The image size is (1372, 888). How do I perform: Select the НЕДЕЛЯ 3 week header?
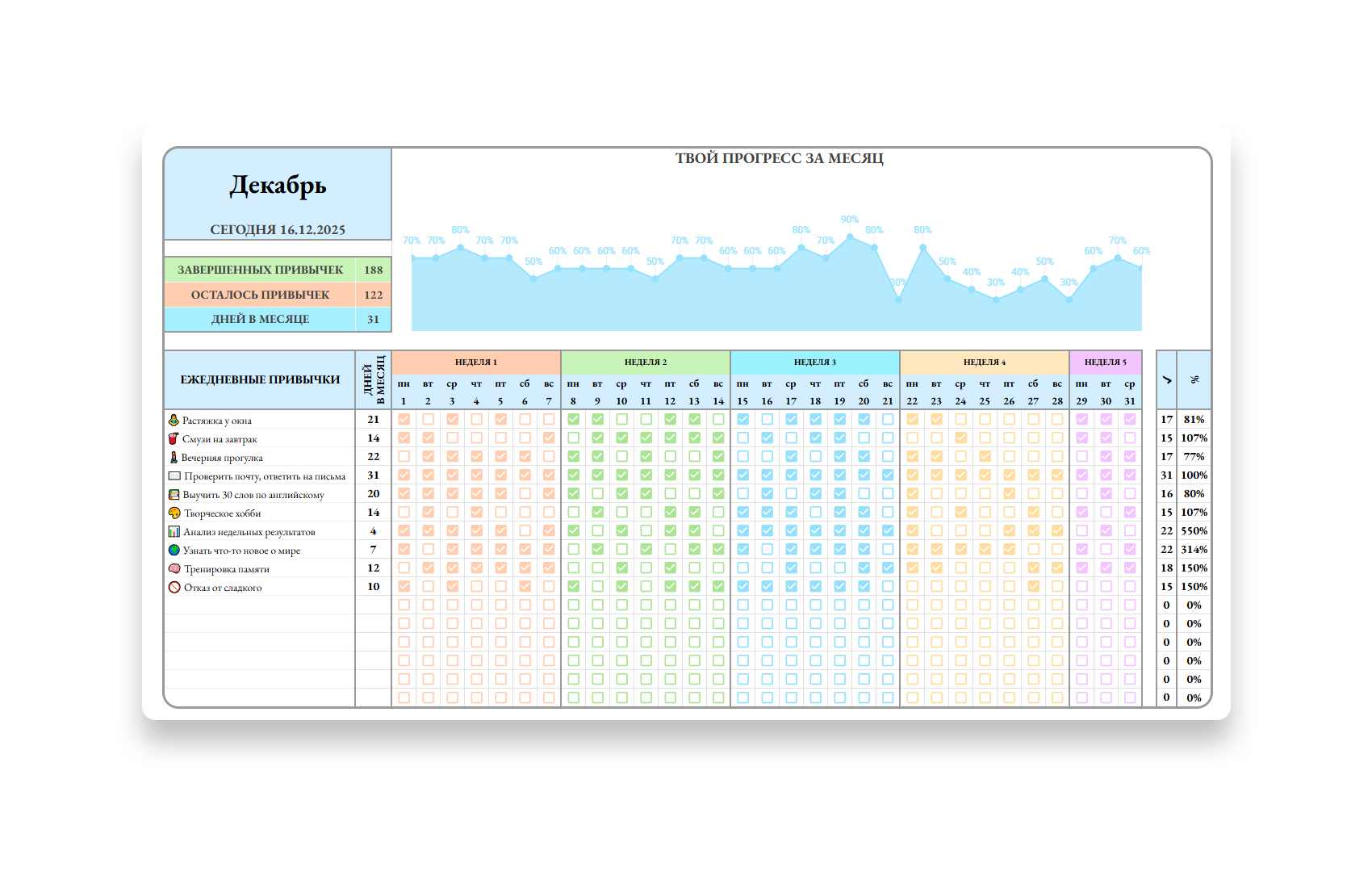(815, 362)
